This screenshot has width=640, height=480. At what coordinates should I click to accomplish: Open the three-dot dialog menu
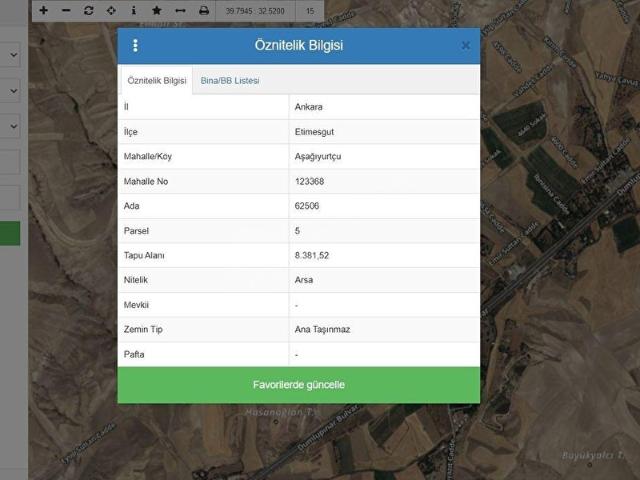136,45
